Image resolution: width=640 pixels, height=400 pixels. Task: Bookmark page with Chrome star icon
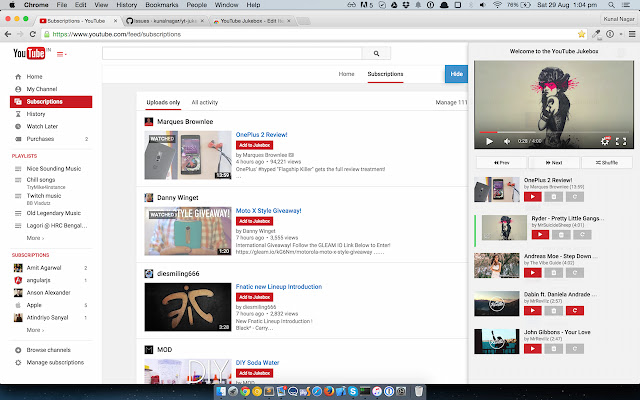[x=581, y=34]
